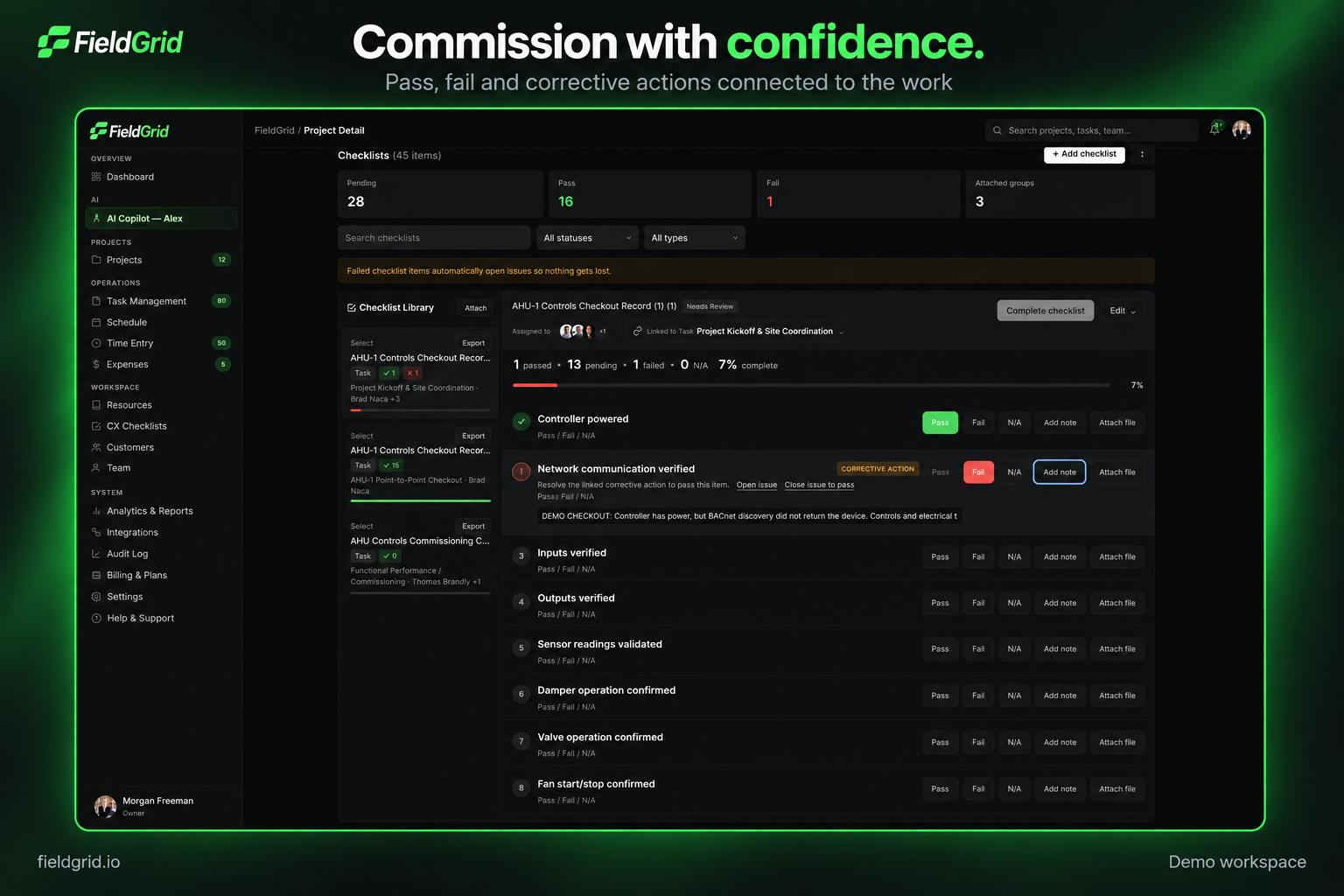Export the AHU Controls Commissioning checklist card
The image size is (1344, 896).
(x=473, y=527)
